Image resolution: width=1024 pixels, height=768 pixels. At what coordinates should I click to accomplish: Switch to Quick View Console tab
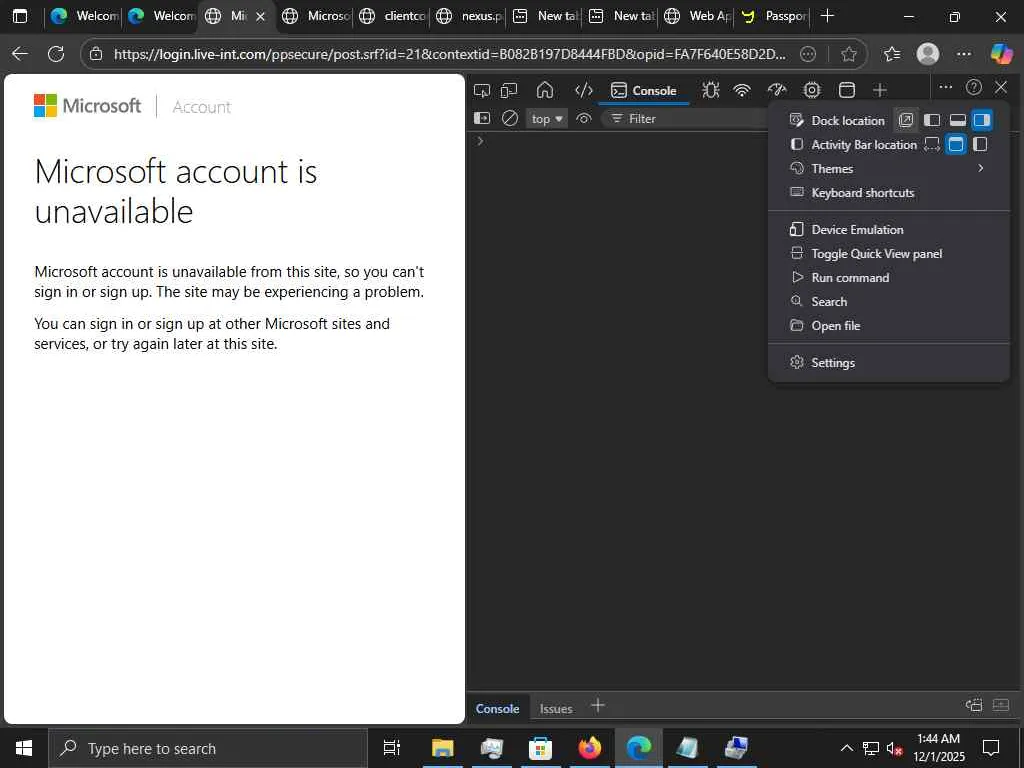(497, 709)
